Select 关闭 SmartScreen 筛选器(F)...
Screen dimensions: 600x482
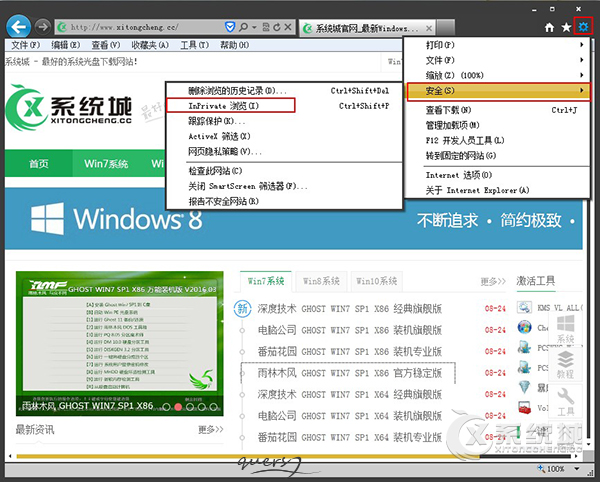(284, 186)
